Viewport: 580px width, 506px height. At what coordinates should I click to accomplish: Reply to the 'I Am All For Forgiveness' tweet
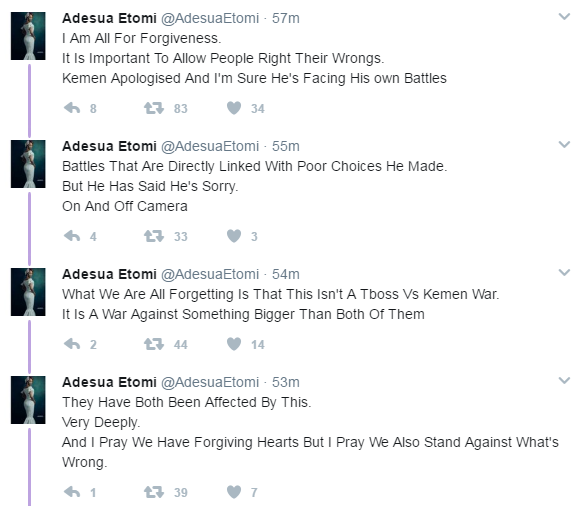point(72,108)
